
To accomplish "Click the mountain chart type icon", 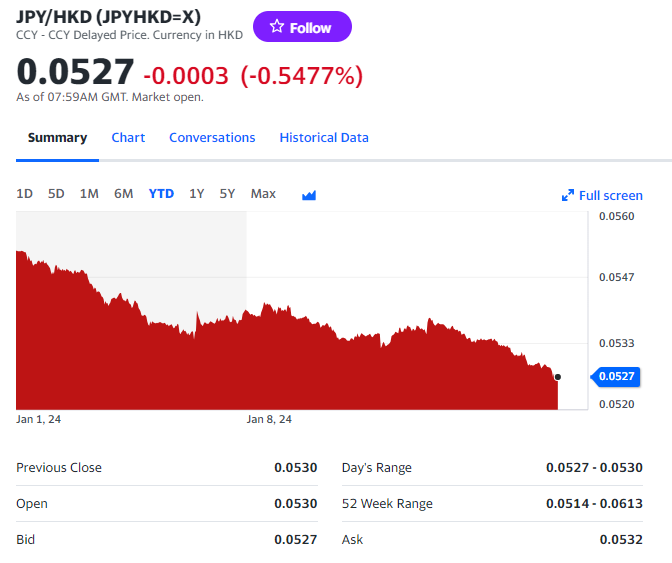I will (309, 195).
